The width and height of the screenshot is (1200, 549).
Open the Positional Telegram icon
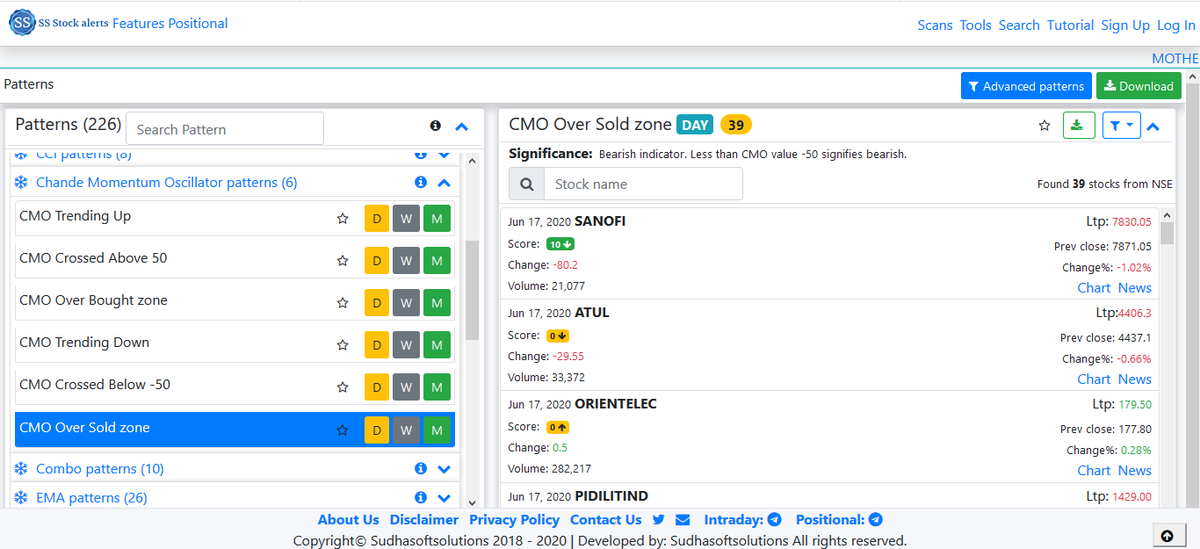click(876, 520)
